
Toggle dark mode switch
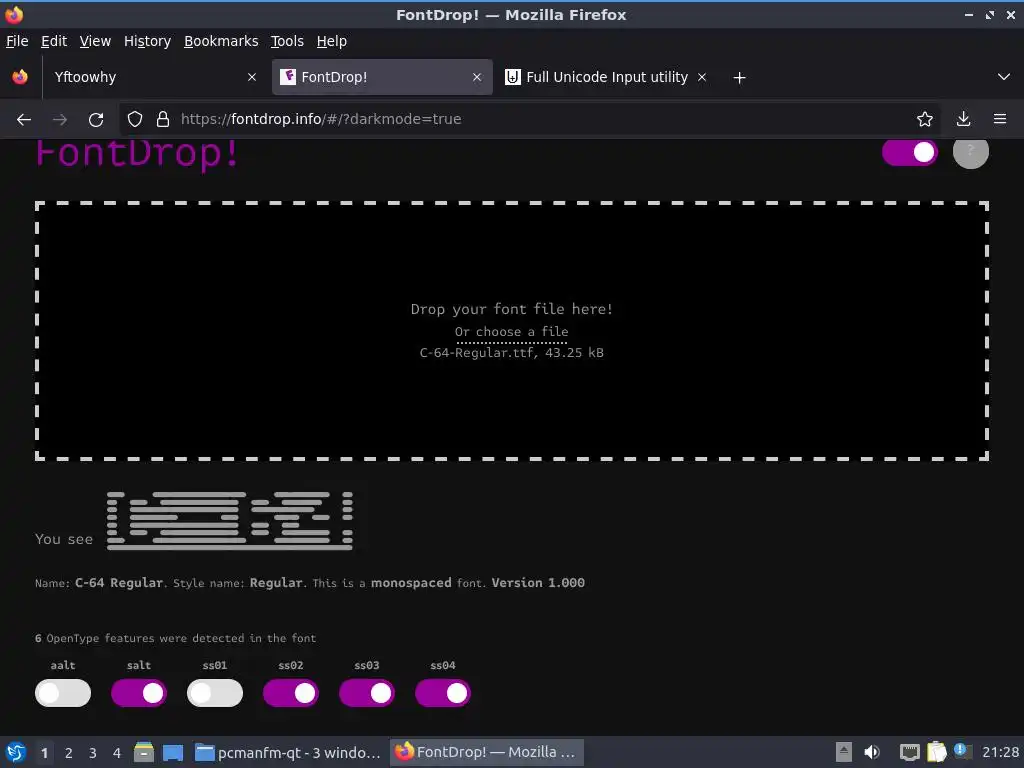pyautogui.click(x=910, y=153)
